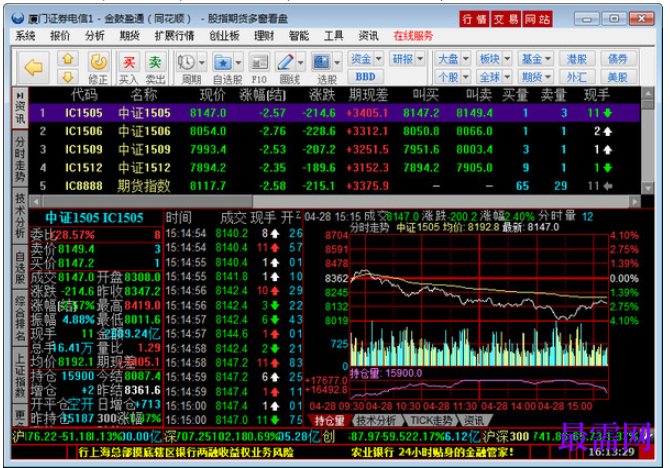Sort by the 期现差 column header

(368, 95)
